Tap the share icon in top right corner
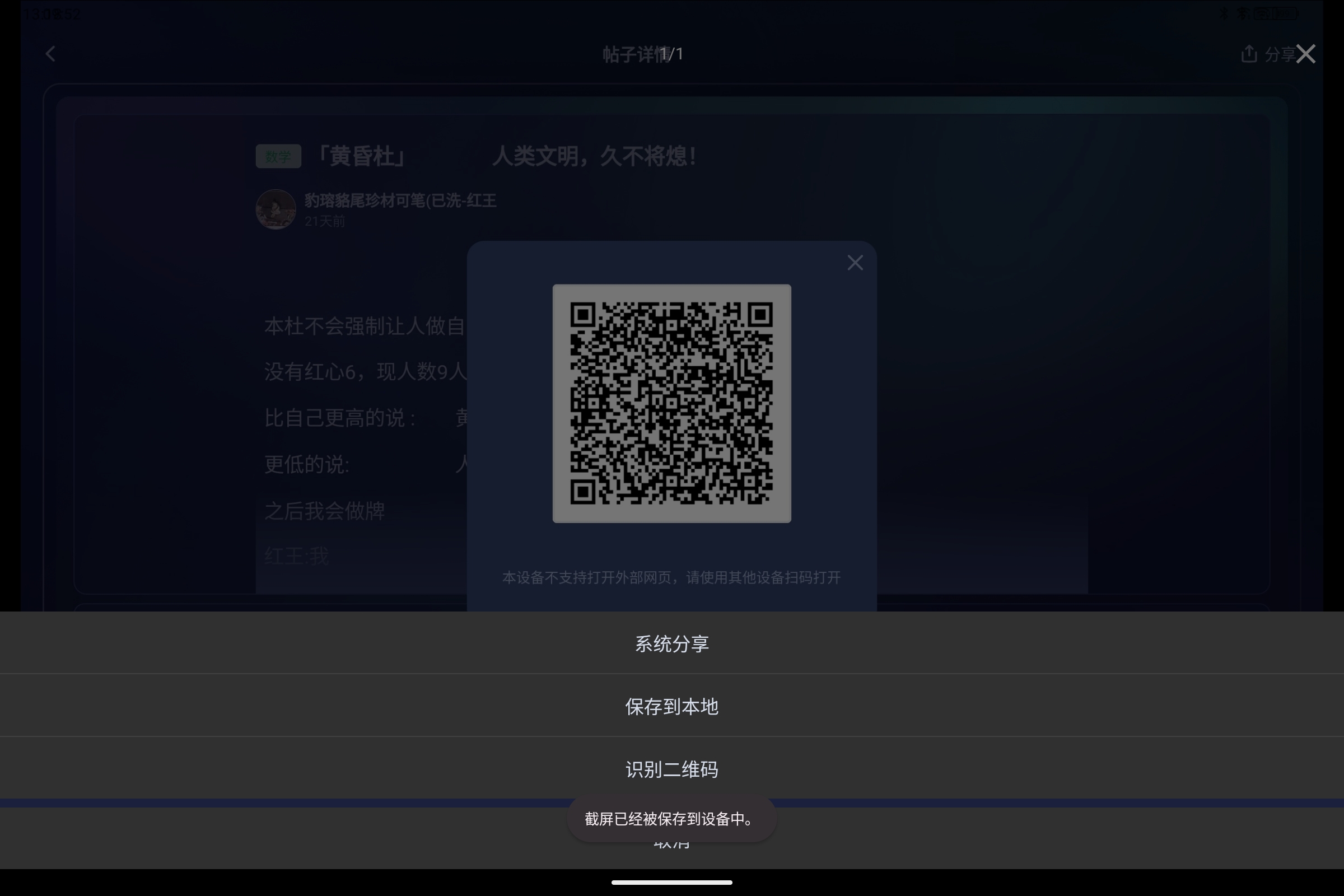 (x=1249, y=54)
